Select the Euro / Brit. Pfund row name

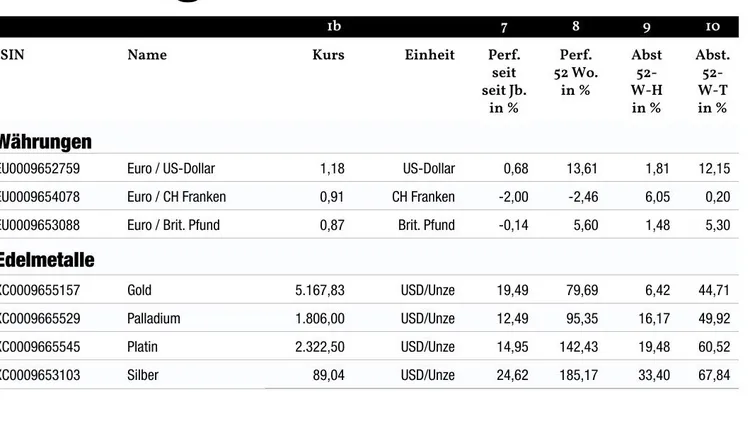[x=173, y=225]
